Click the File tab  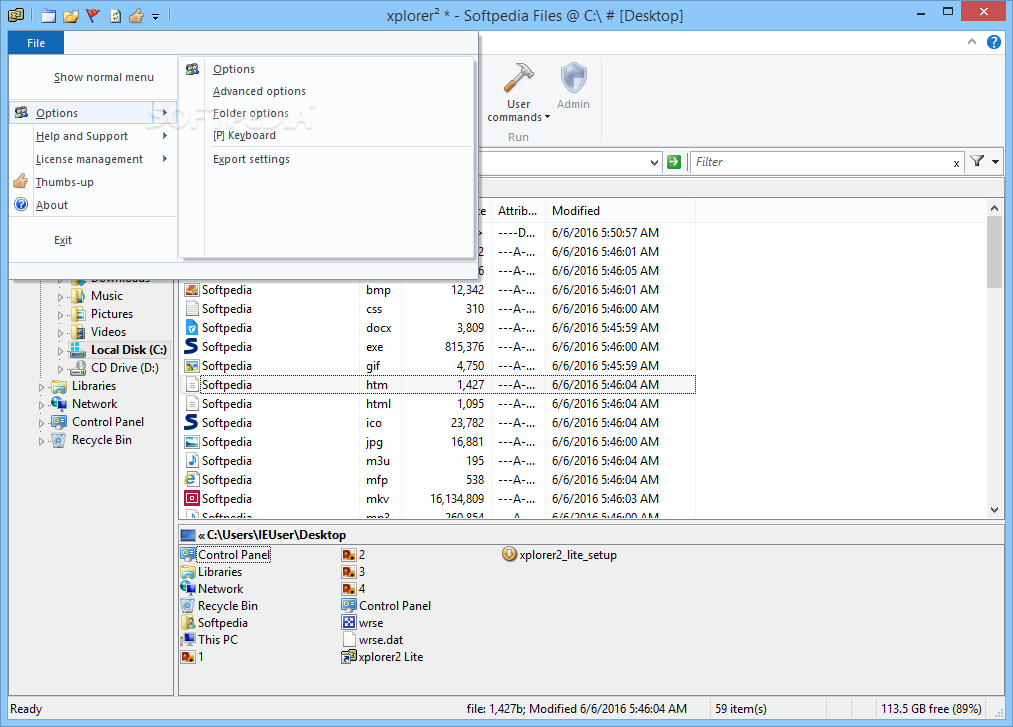click(36, 43)
